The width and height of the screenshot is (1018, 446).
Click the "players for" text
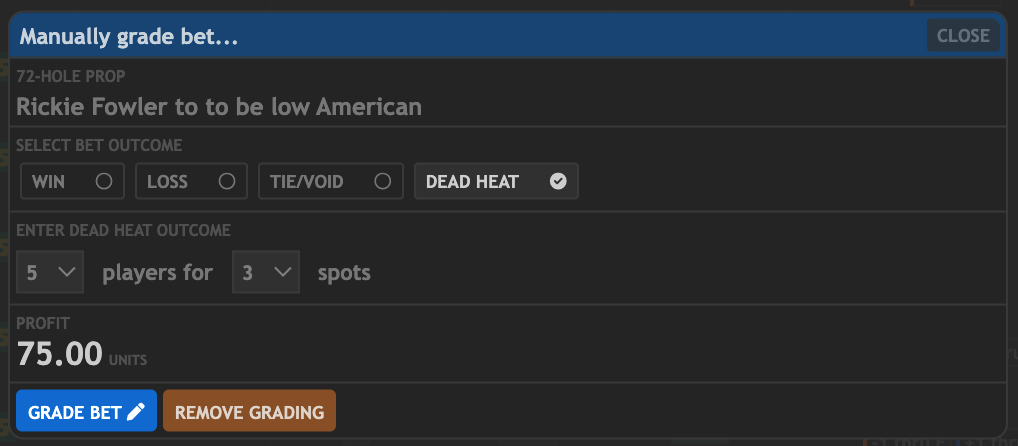(x=157, y=272)
